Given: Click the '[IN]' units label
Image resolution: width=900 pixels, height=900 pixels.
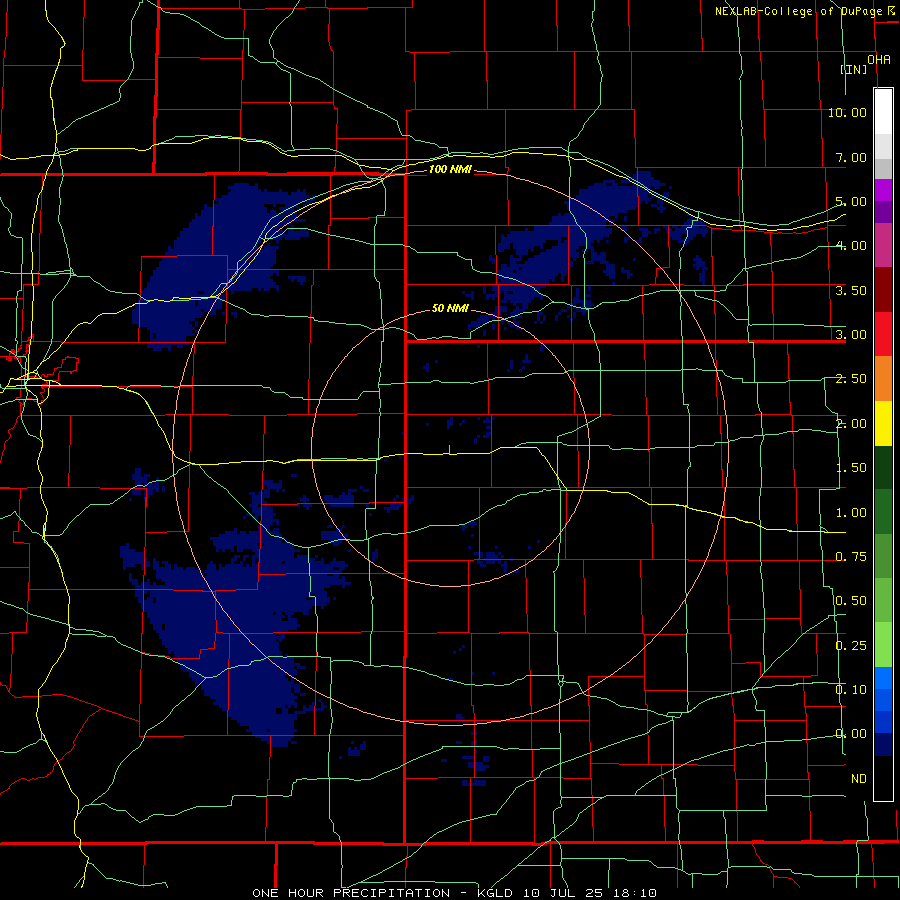Looking at the screenshot, I should pos(853,69).
